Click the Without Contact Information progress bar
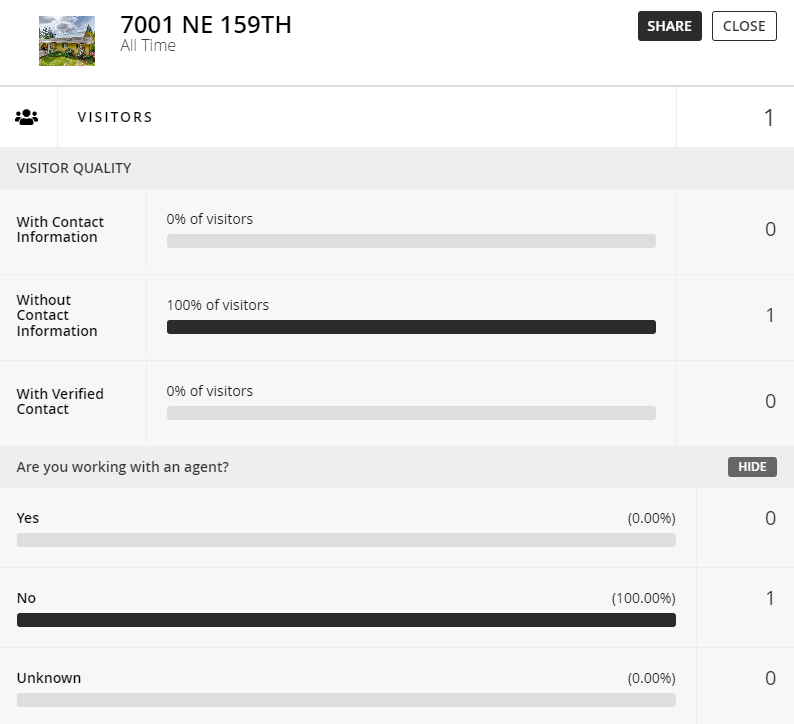 coord(411,327)
